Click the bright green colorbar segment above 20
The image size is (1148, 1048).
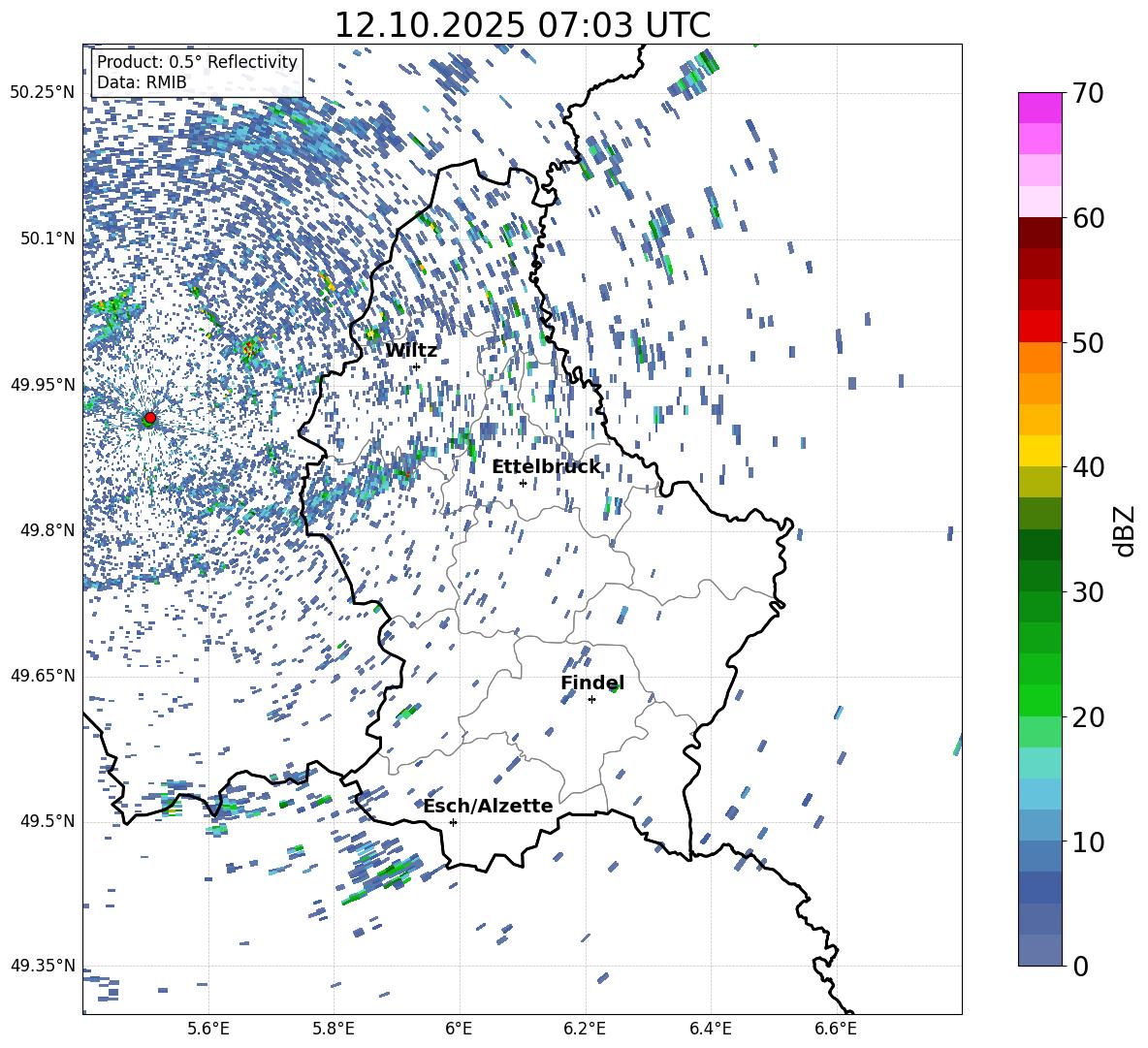pyautogui.click(x=1040, y=701)
